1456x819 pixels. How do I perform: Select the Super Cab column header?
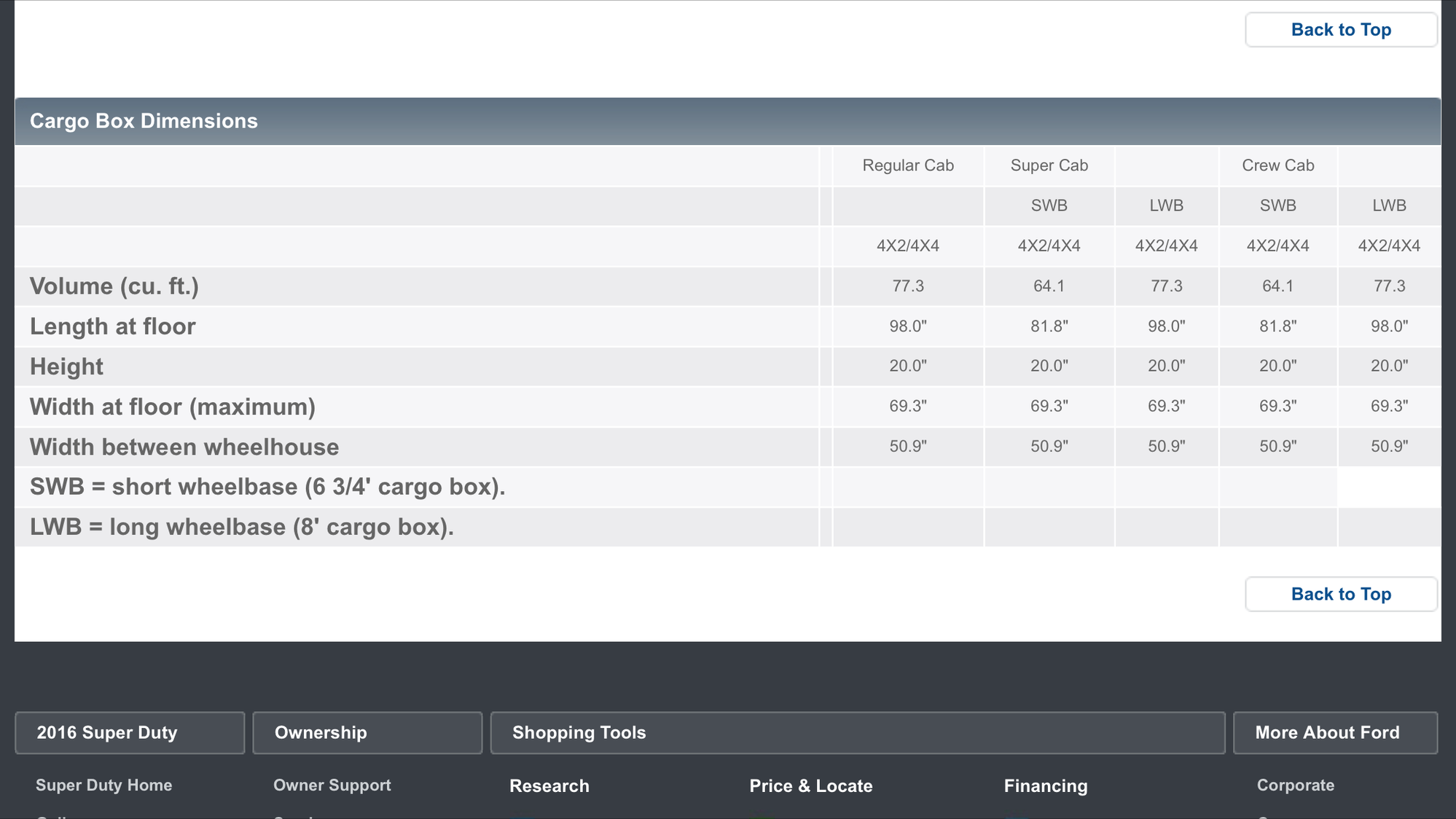point(1049,165)
